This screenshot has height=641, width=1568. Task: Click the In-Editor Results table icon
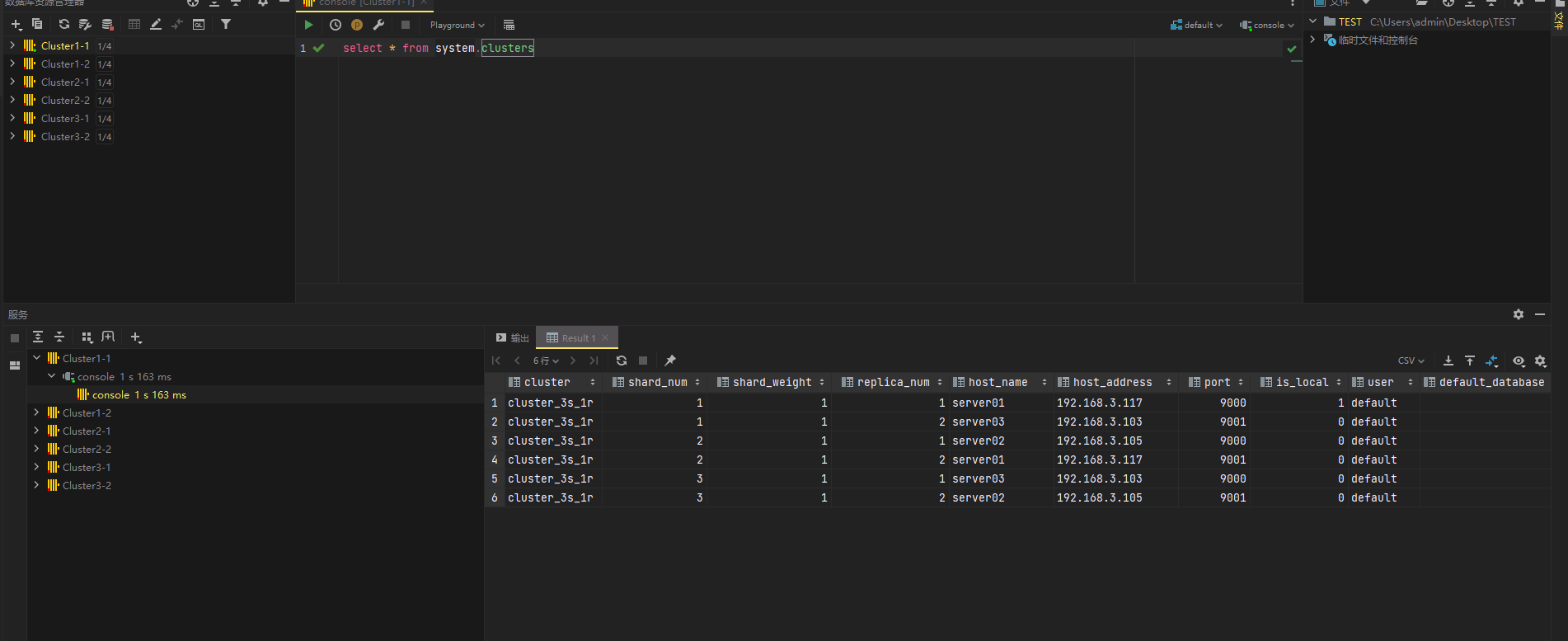pyautogui.click(x=509, y=25)
